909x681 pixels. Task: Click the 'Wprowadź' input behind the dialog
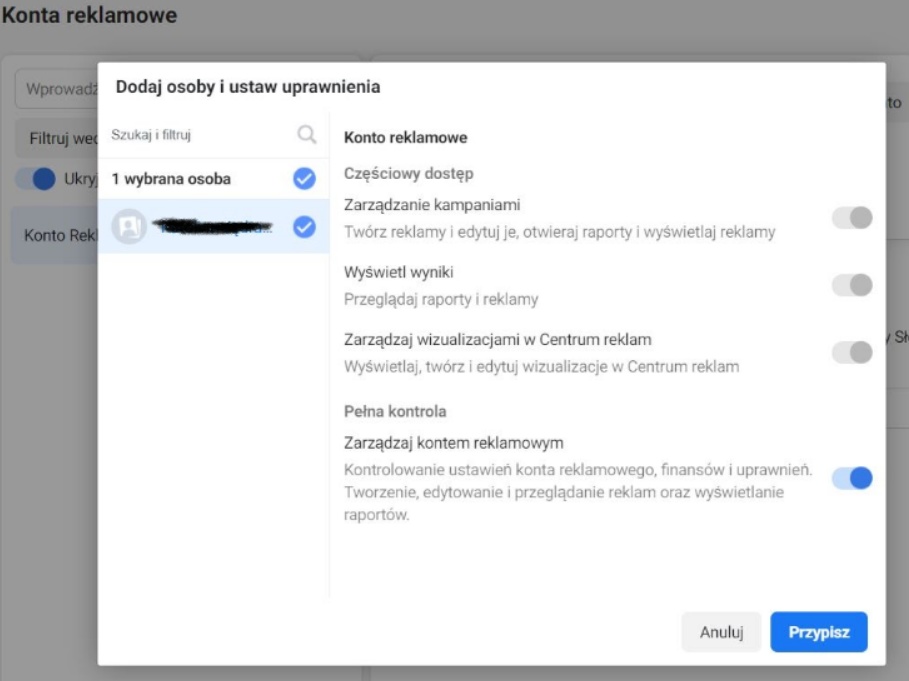tap(57, 90)
